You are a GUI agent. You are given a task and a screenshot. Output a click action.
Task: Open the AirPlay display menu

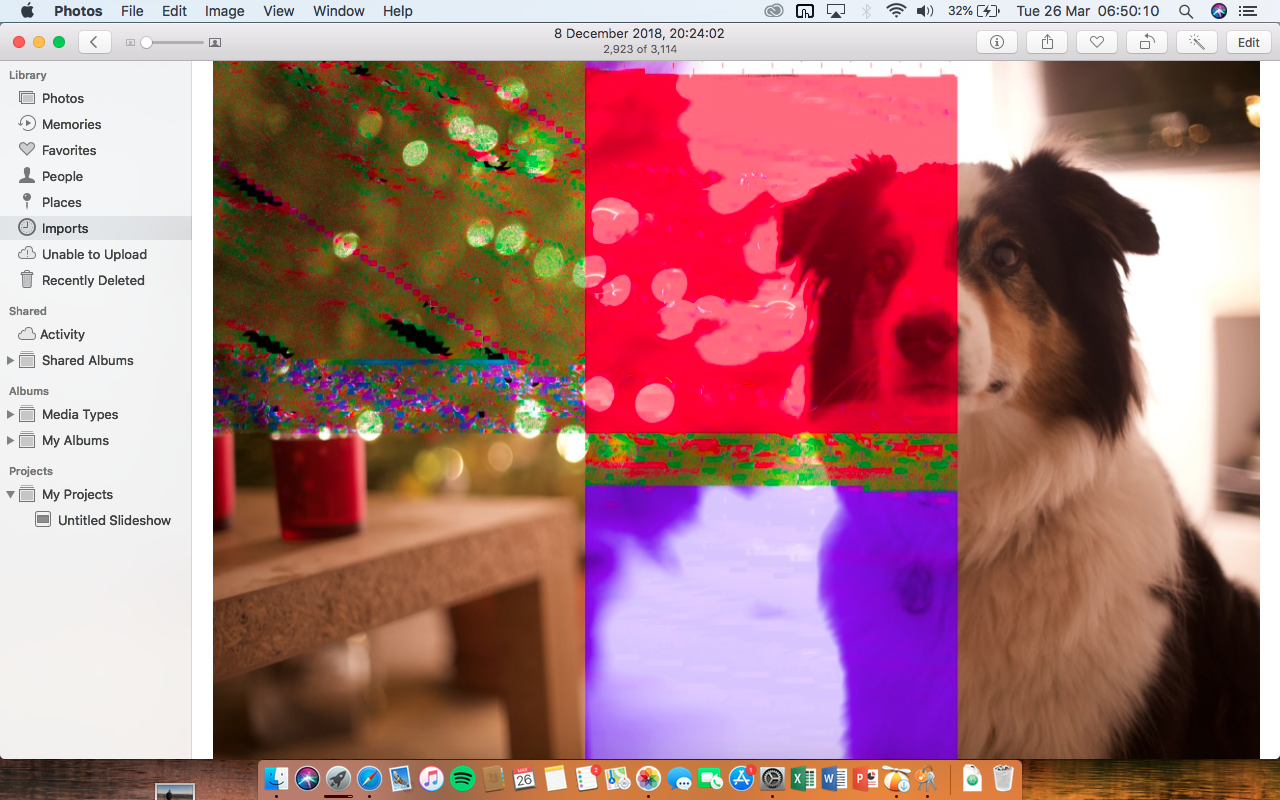[836, 11]
